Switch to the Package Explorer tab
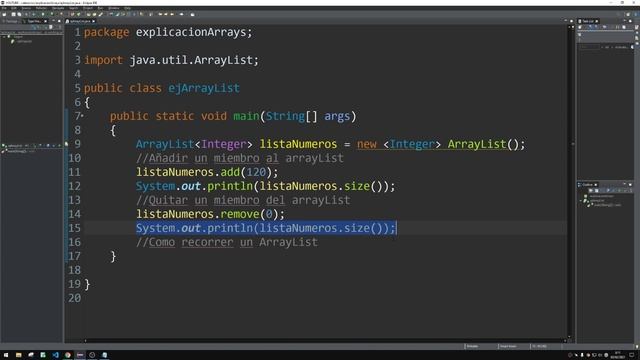 coord(11,21)
